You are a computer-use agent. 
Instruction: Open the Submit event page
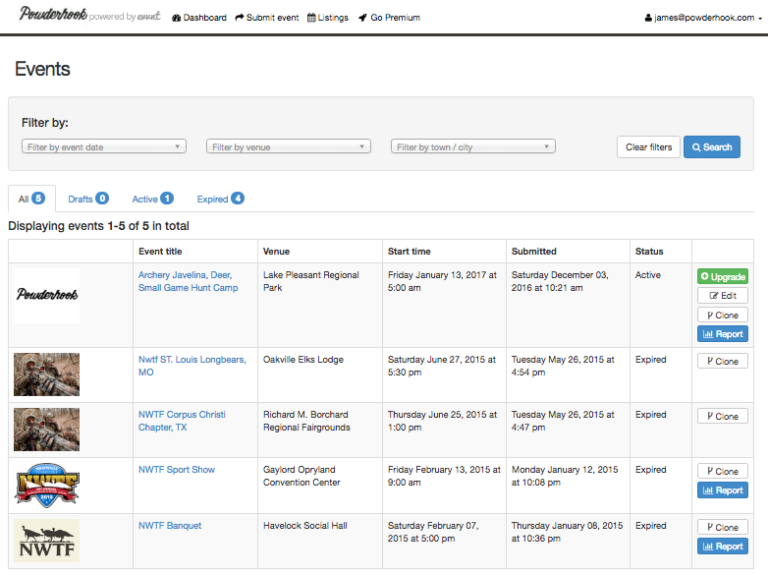tap(267, 18)
